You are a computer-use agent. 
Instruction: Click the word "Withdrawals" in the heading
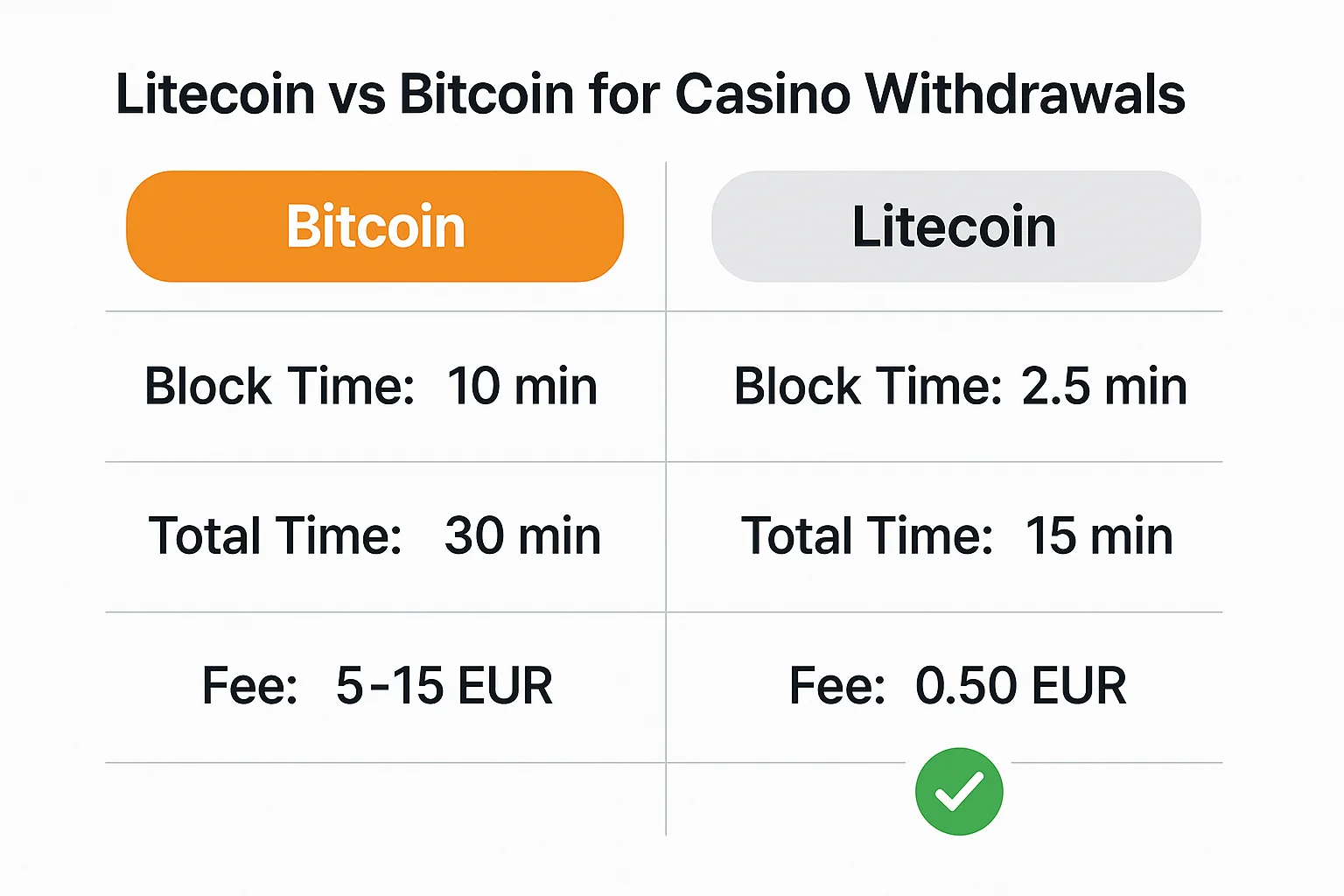click(1025, 94)
